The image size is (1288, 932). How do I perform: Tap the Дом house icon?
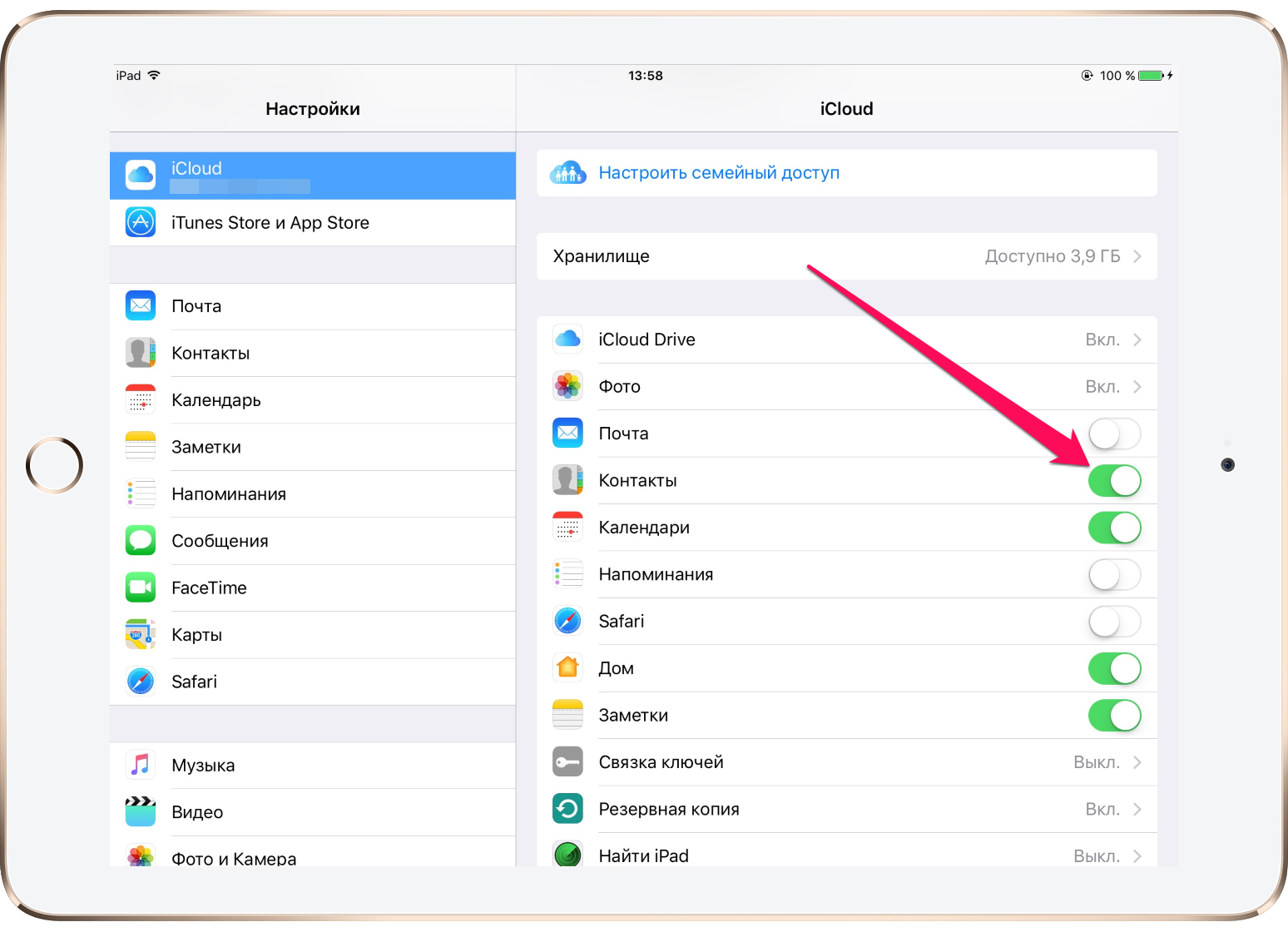click(x=567, y=667)
